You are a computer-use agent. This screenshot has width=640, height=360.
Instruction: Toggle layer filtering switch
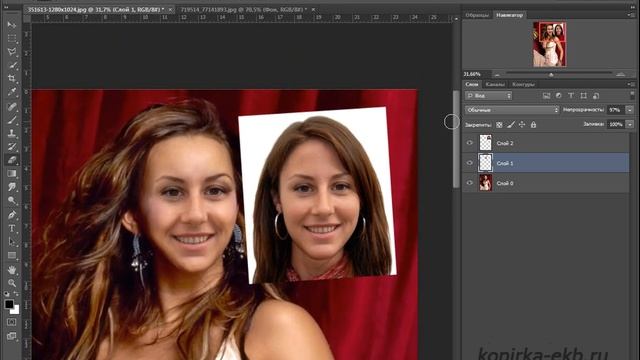[632, 95]
